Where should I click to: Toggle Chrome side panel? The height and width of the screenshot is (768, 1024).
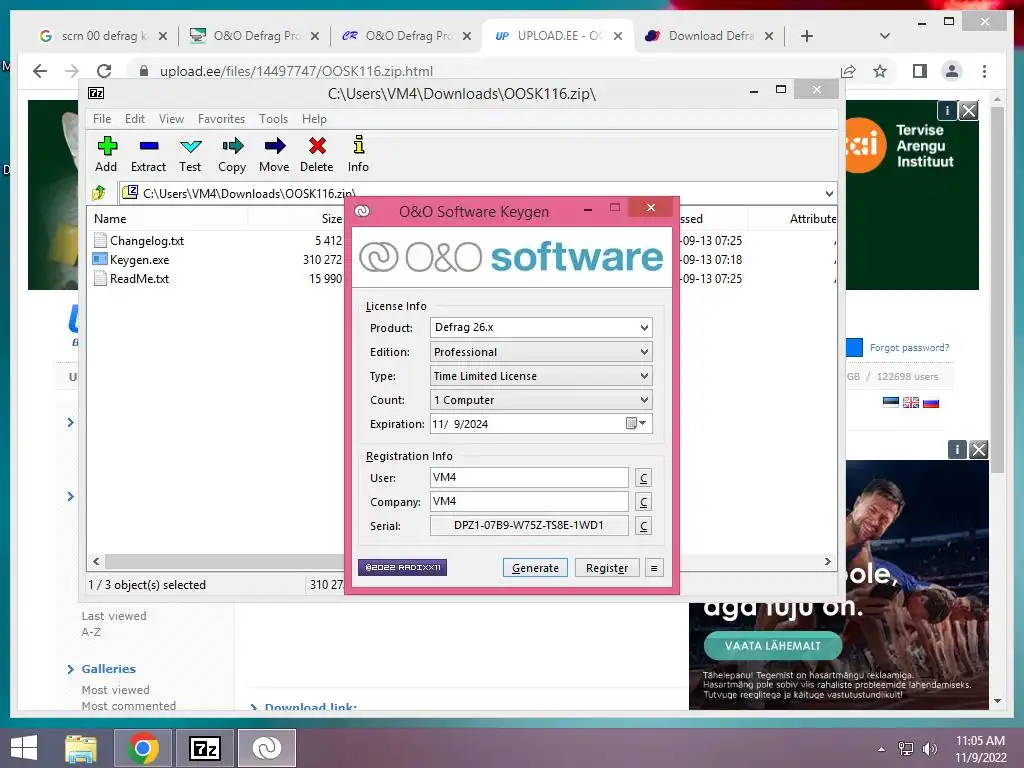[920, 71]
